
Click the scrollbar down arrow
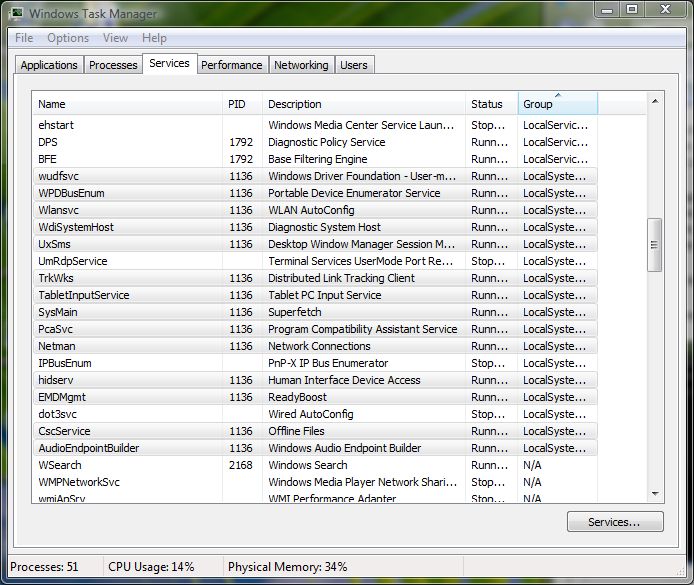tap(655, 493)
